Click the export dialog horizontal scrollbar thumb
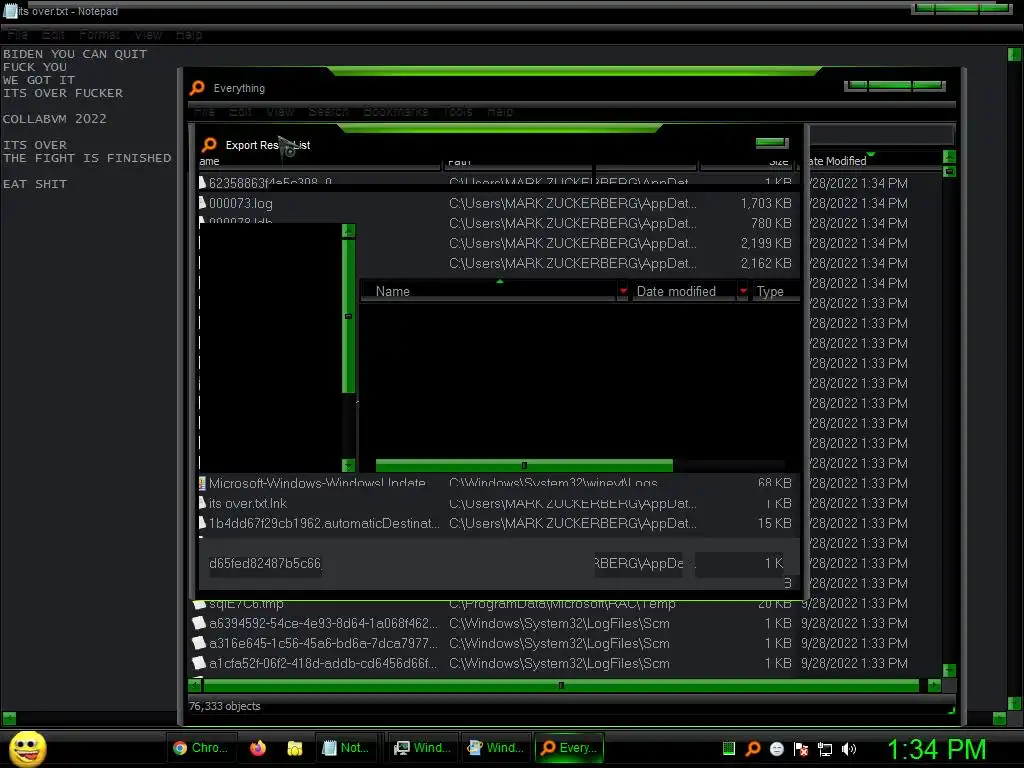The image size is (1024, 768). (524, 466)
